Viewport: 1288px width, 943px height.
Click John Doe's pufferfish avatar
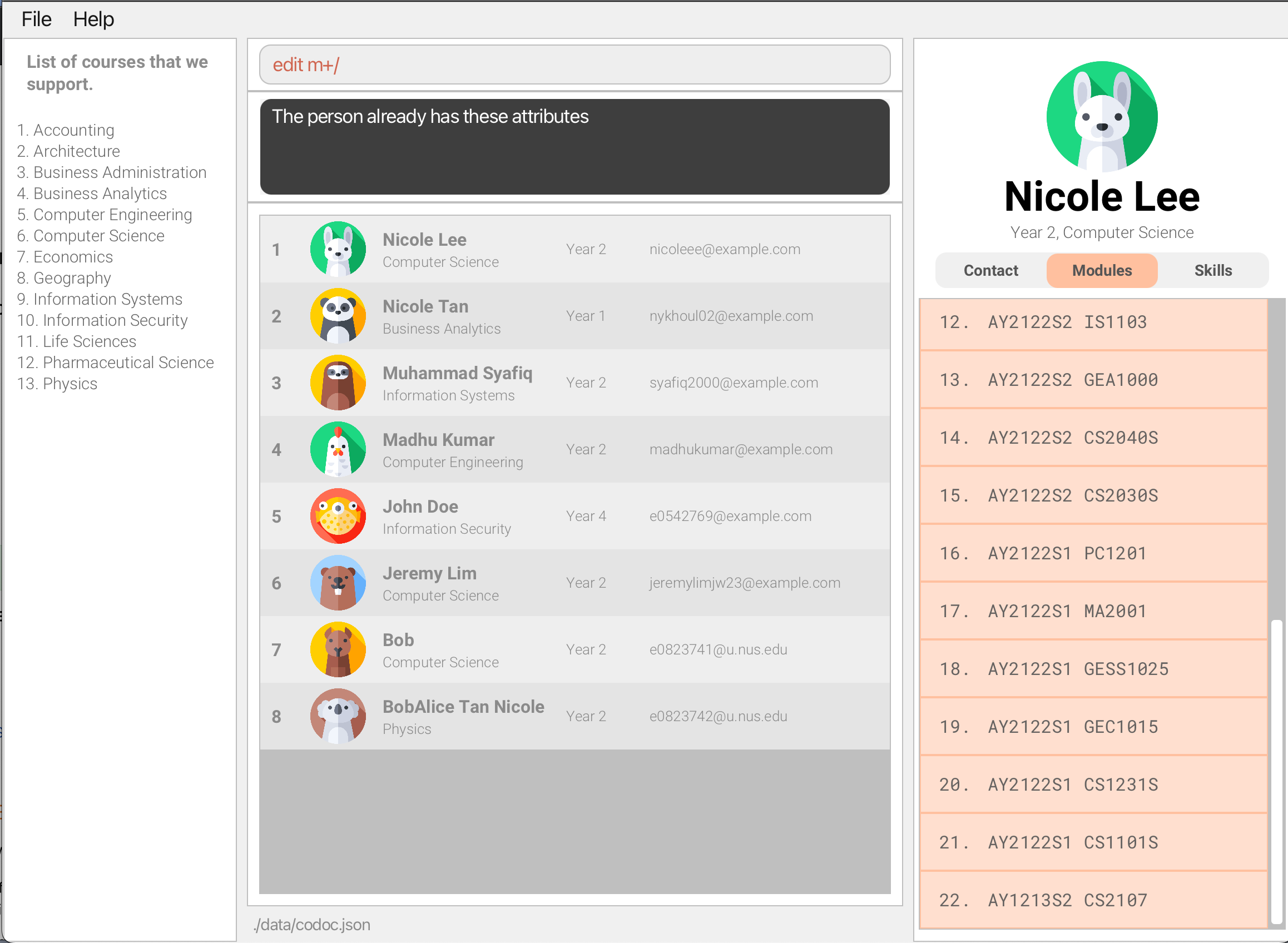point(338,516)
